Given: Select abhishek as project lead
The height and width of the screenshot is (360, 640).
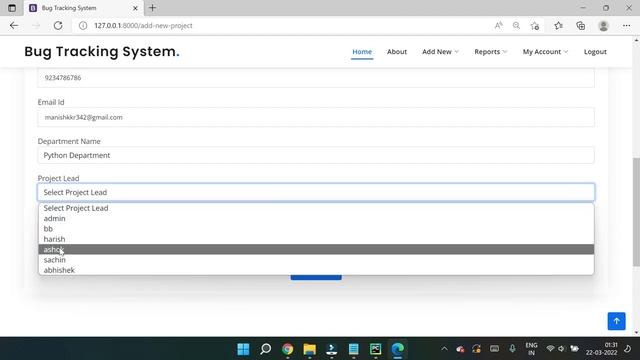Looking at the screenshot, I should (x=316, y=270).
